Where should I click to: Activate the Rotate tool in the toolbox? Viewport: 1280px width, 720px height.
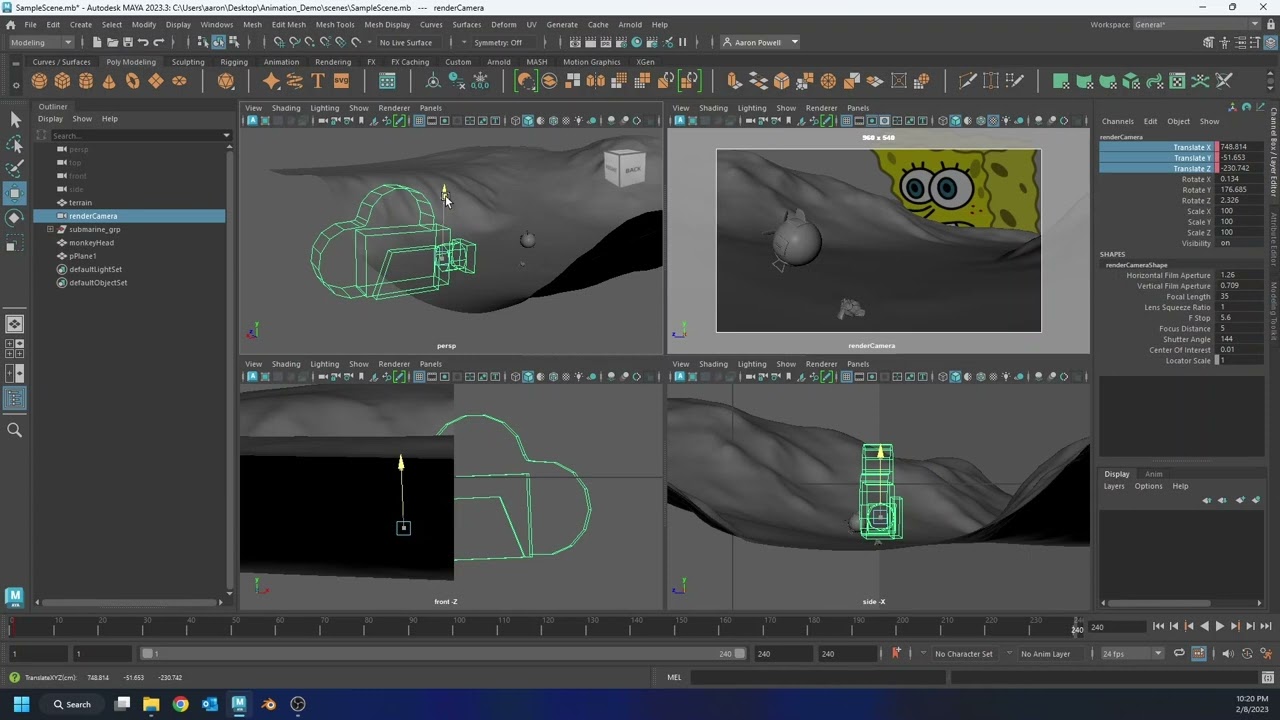tap(15, 218)
